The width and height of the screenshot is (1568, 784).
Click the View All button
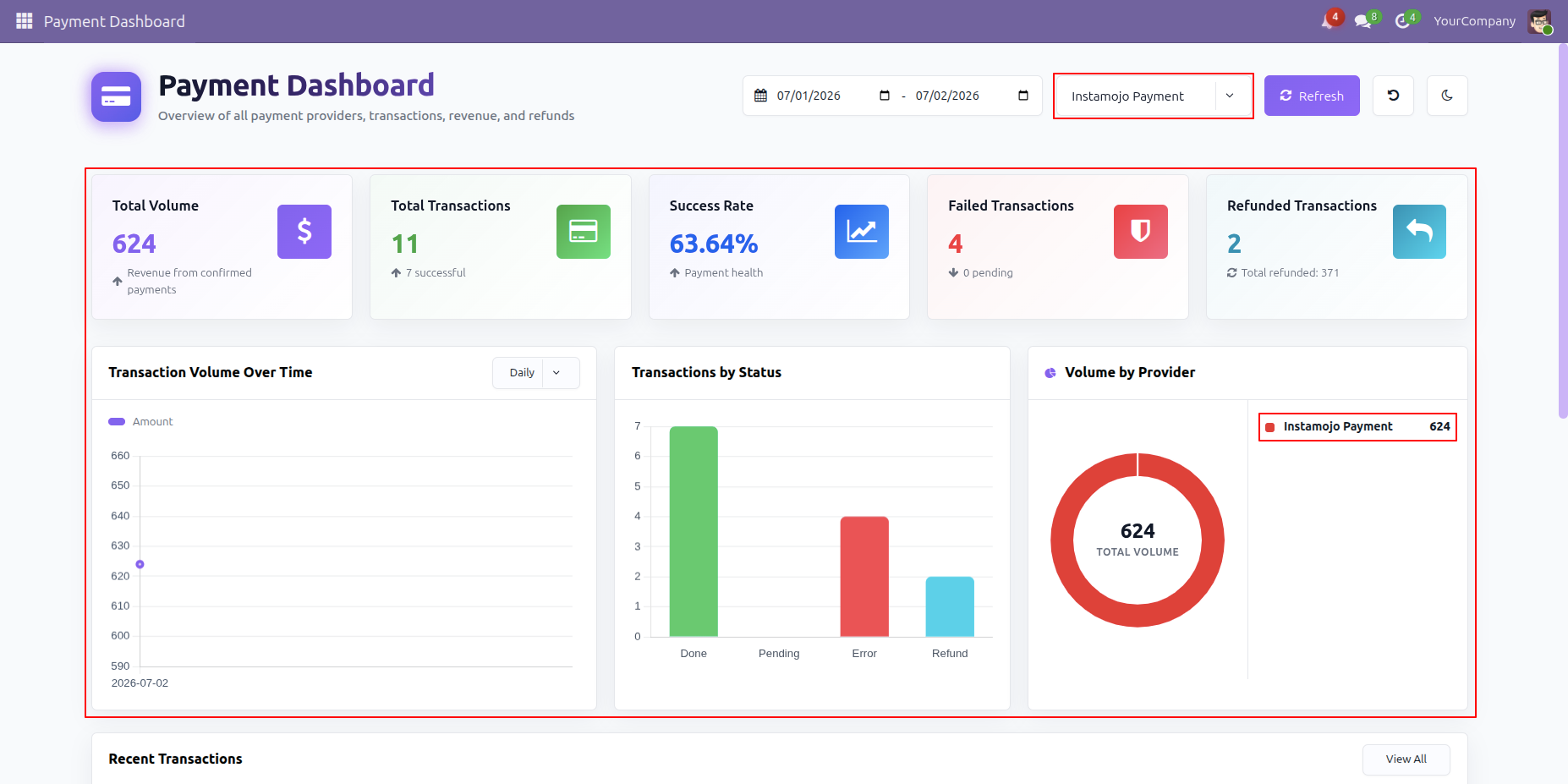pyautogui.click(x=1406, y=759)
